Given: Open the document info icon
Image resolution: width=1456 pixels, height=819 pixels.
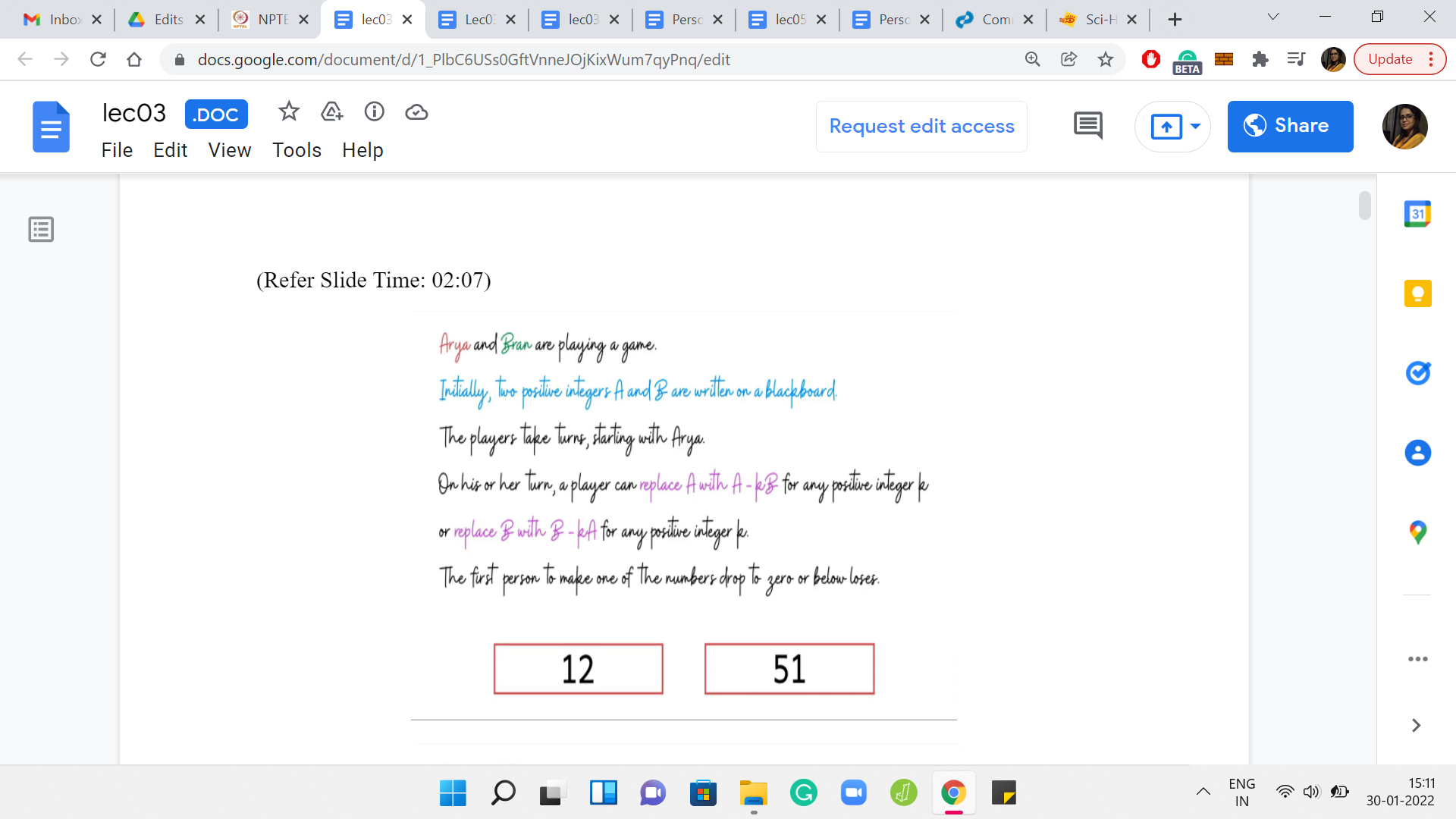Looking at the screenshot, I should click(375, 112).
